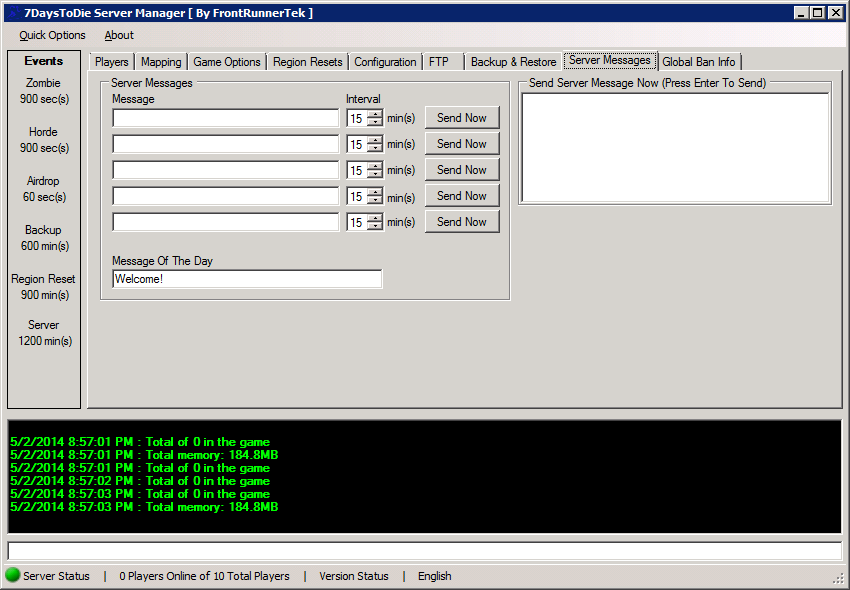Open the Backup & Restore tab
Image resolution: width=850 pixels, height=590 pixels.
pyautogui.click(x=513, y=62)
